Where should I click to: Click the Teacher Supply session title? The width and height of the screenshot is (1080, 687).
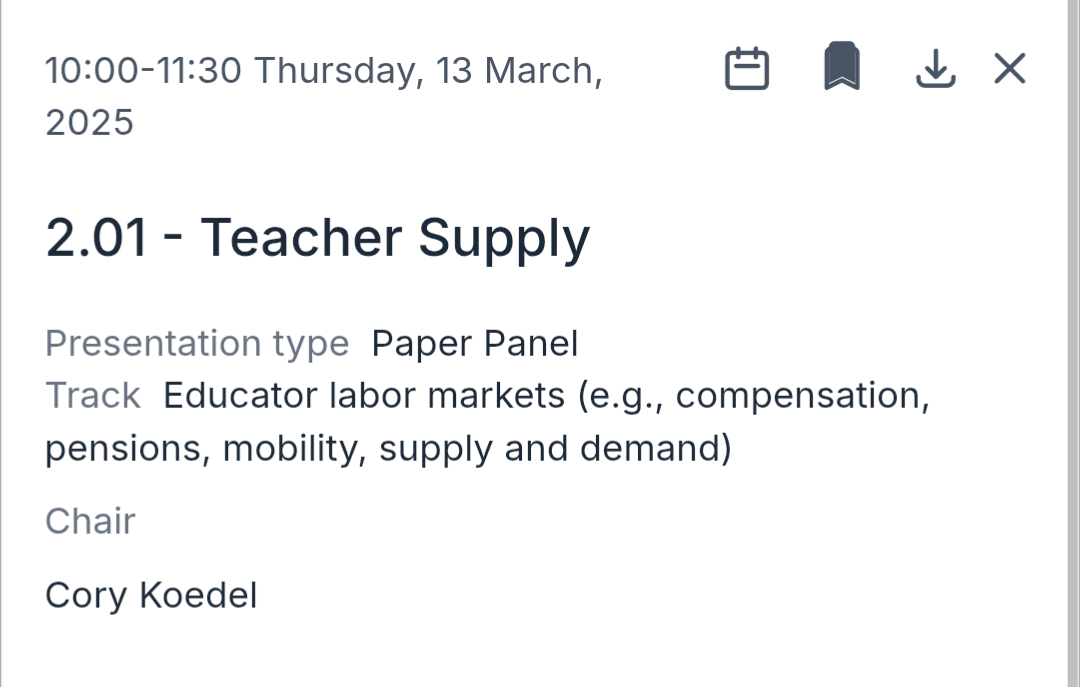tap(395, 238)
